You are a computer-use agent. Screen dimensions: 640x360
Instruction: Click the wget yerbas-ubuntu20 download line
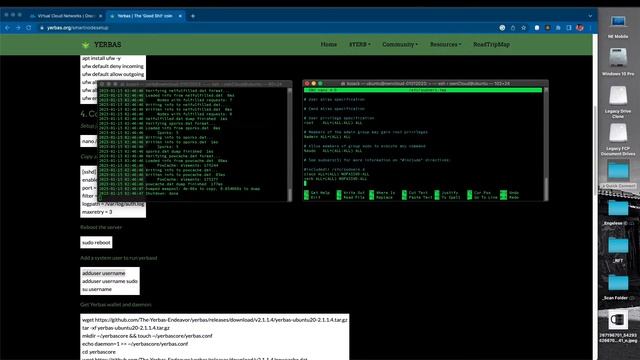click(215, 320)
